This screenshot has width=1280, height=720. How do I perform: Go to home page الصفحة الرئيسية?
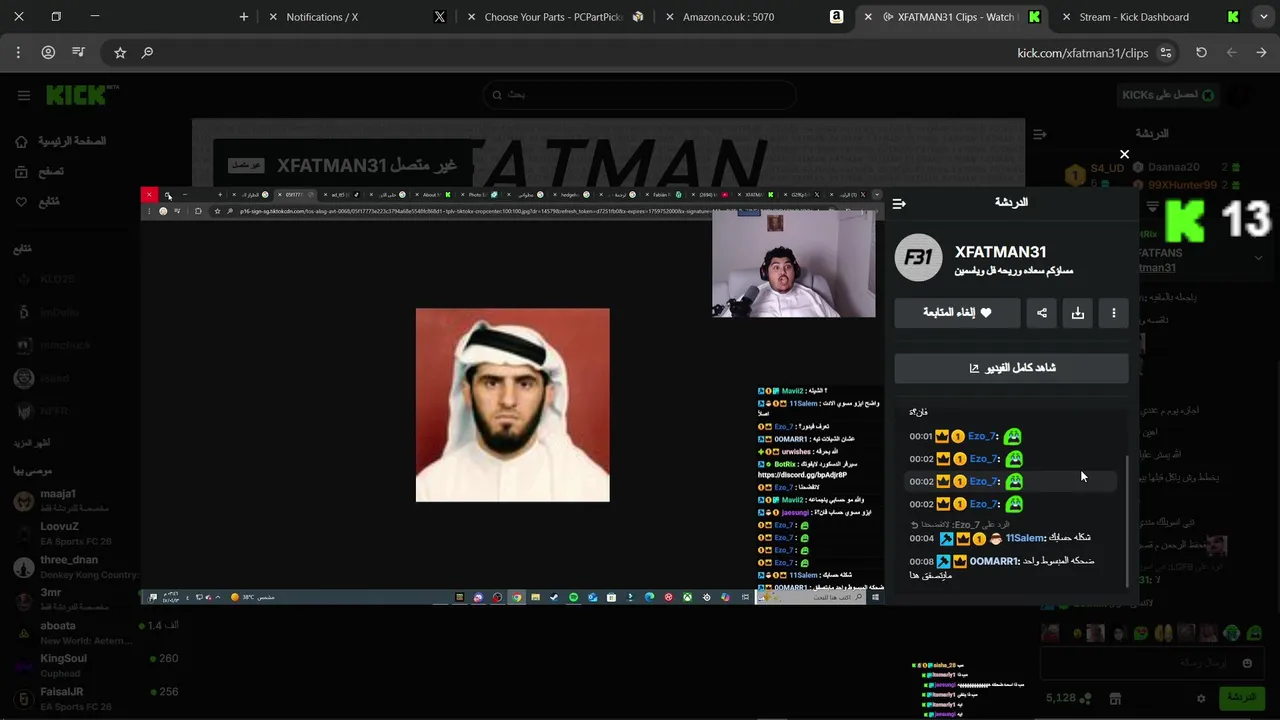click(x=62, y=142)
